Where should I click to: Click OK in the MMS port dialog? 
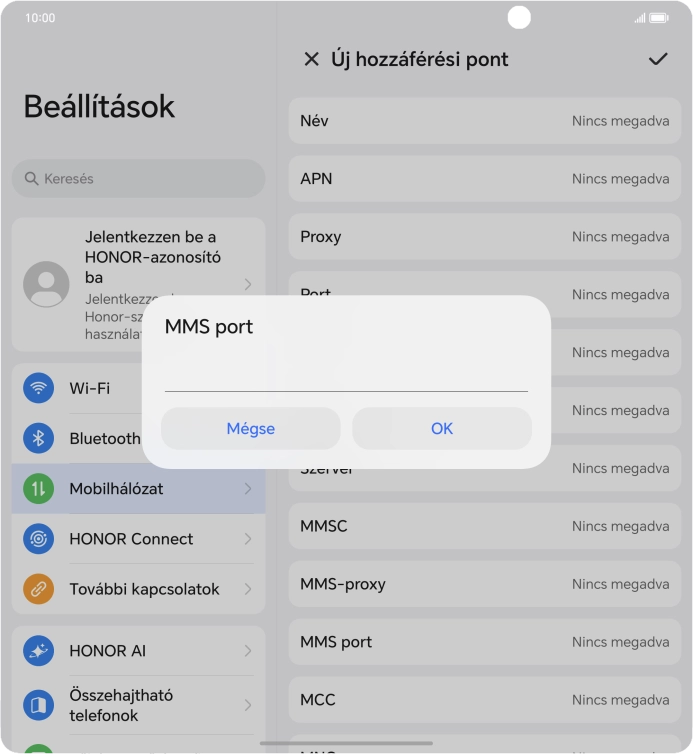click(x=442, y=428)
